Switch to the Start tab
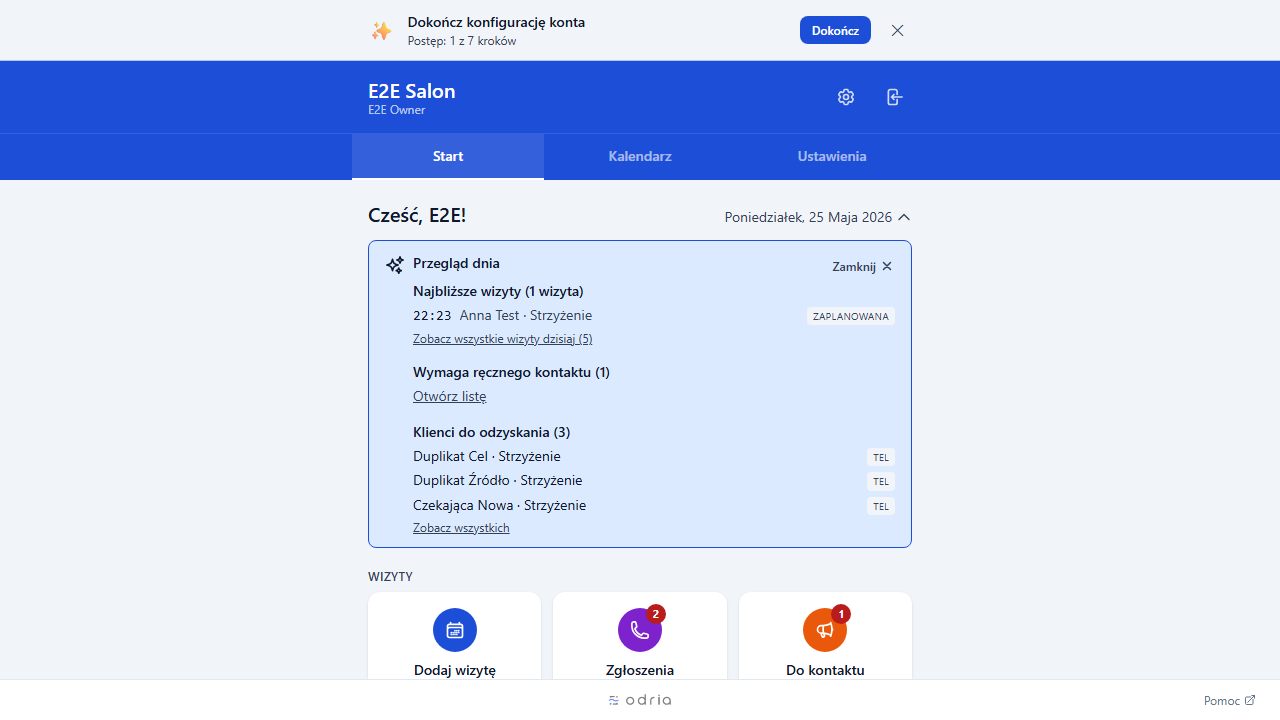This screenshot has height=720, width=1280. tap(448, 156)
